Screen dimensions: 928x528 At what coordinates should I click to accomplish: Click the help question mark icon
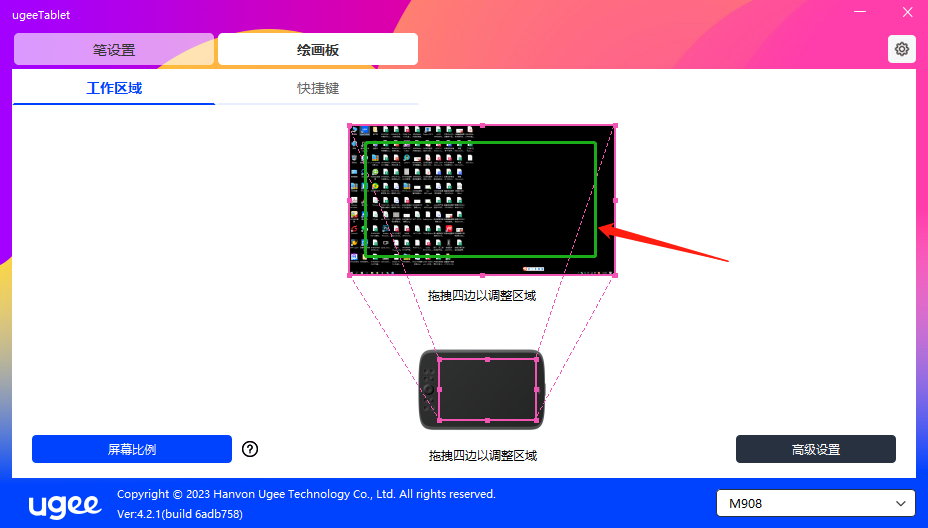[x=250, y=449]
